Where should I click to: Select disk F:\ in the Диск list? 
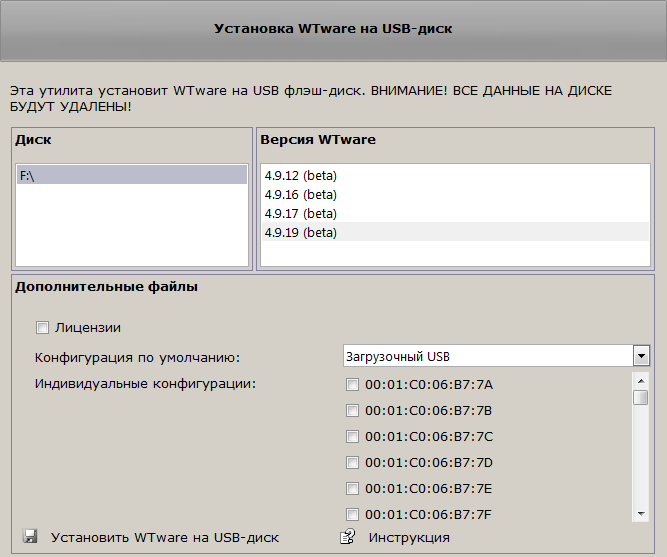click(132, 175)
